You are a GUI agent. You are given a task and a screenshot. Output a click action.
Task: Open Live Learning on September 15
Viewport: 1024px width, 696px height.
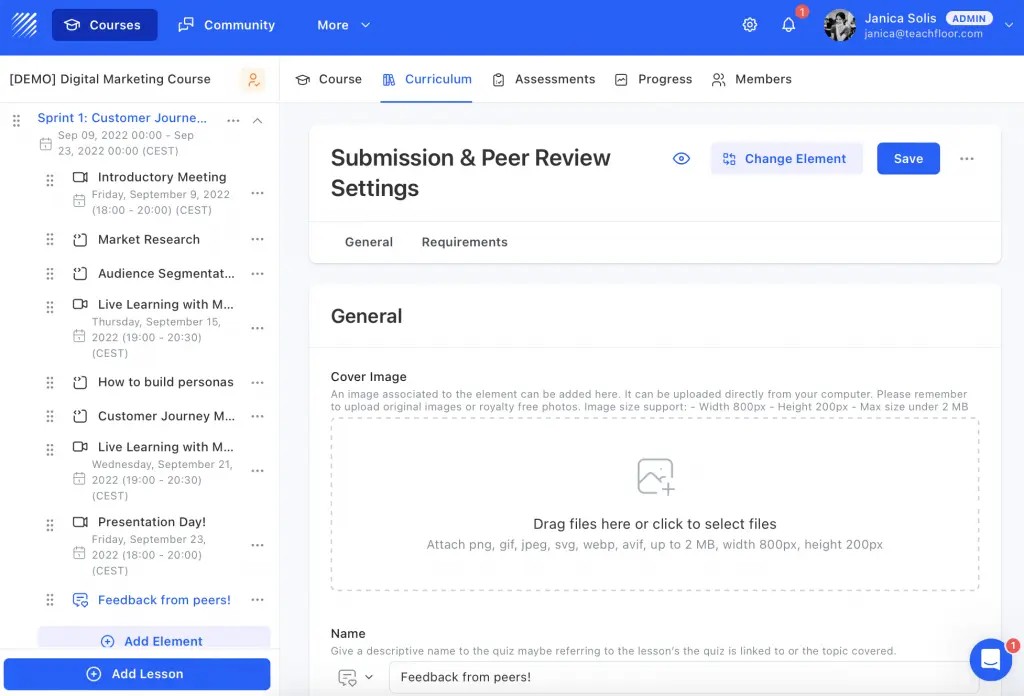click(165, 304)
